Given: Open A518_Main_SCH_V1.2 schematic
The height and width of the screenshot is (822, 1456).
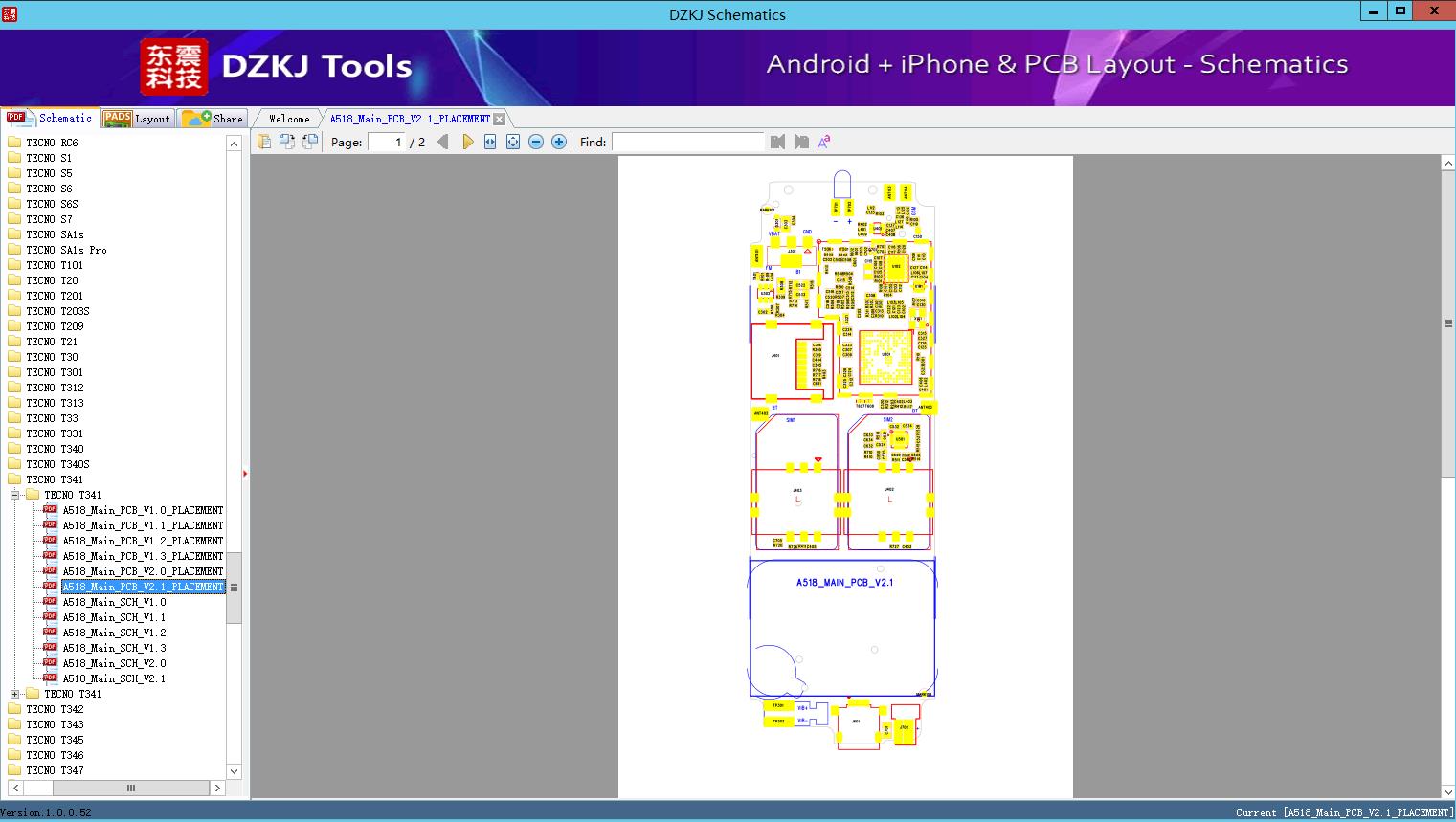Looking at the screenshot, I should point(114,633).
